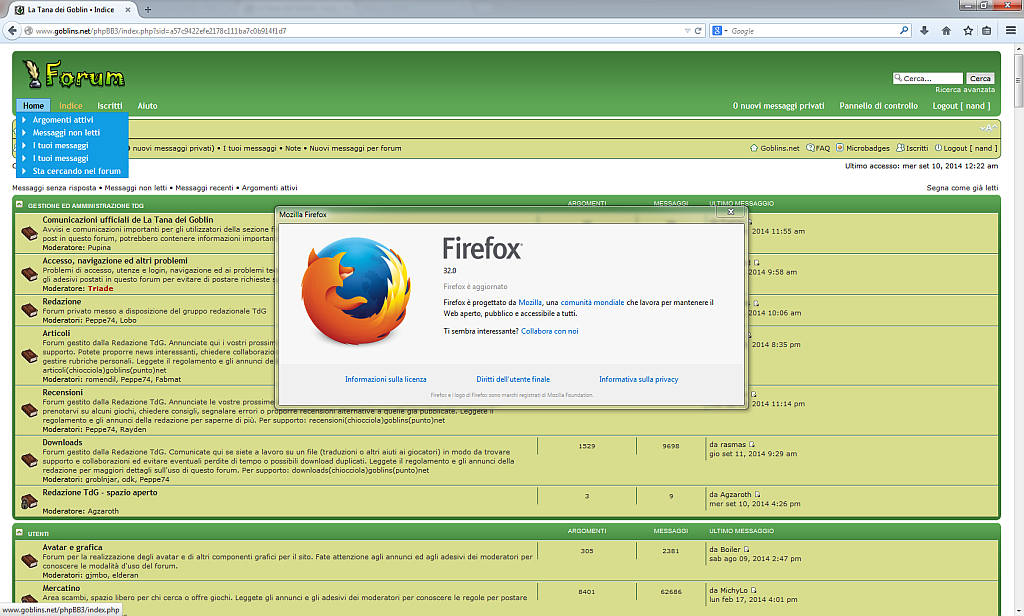Image resolution: width=1024 pixels, height=616 pixels.
Task: Click the Forum logo with quill
Action: coord(73,75)
